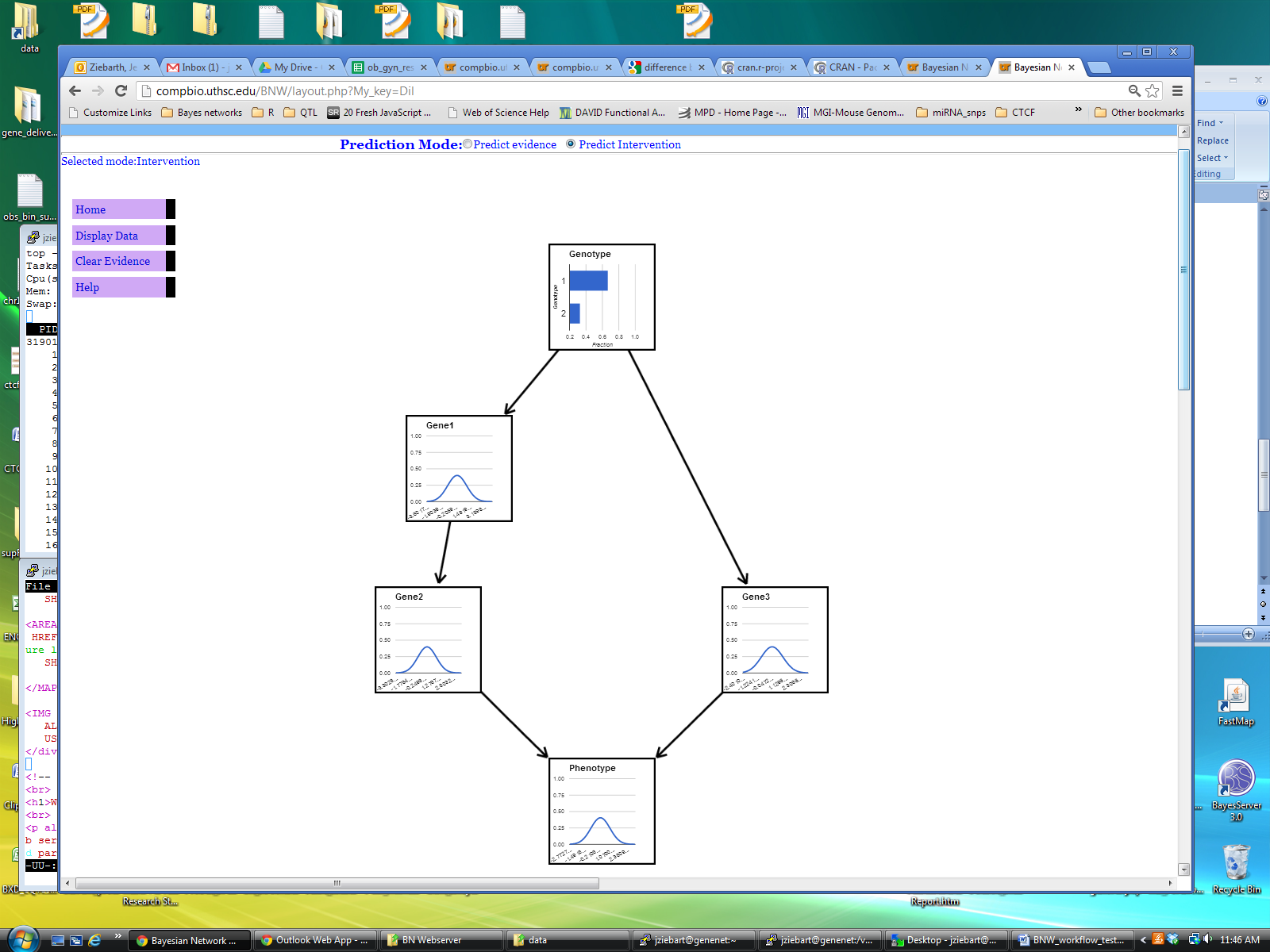Close the Inbox (1) tab

pos(239,67)
